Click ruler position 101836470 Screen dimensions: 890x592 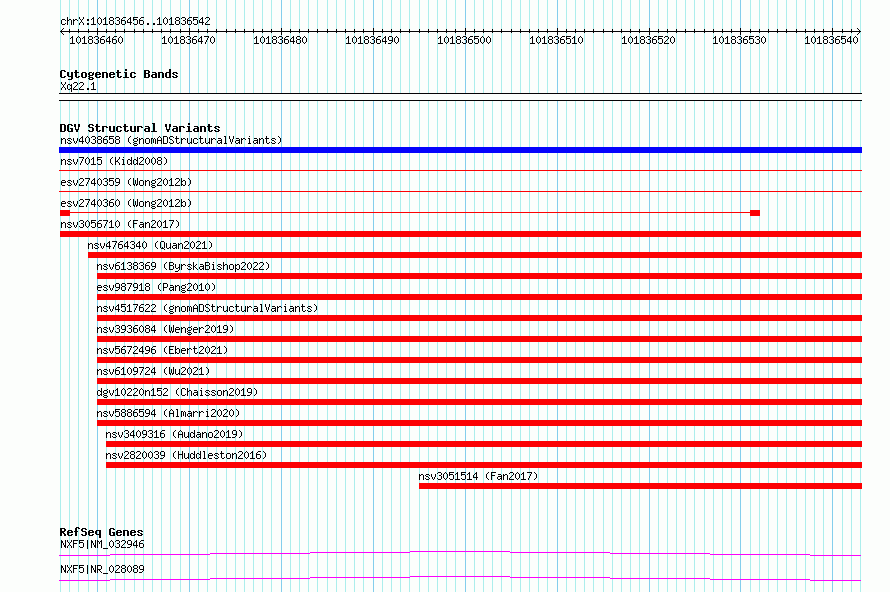pyautogui.click(x=188, y=40)
